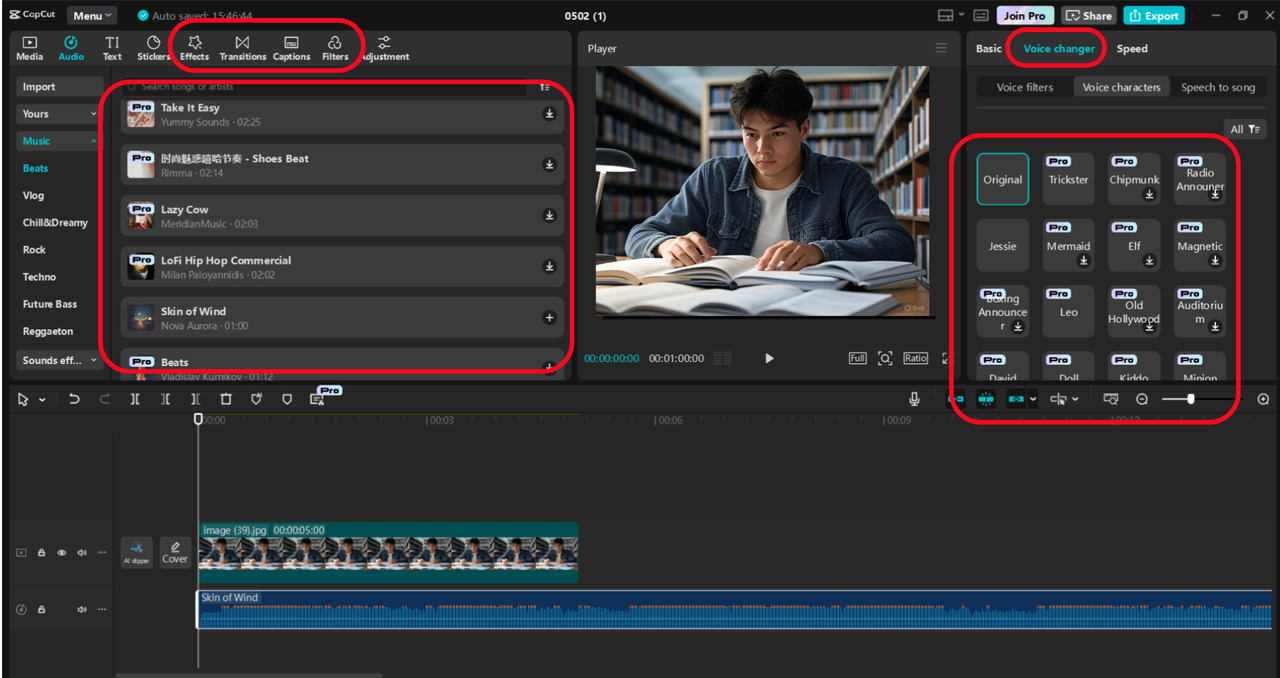Open the linkage options dropdown arrow
The image size is (1280, 678).
coord(1033,399)
